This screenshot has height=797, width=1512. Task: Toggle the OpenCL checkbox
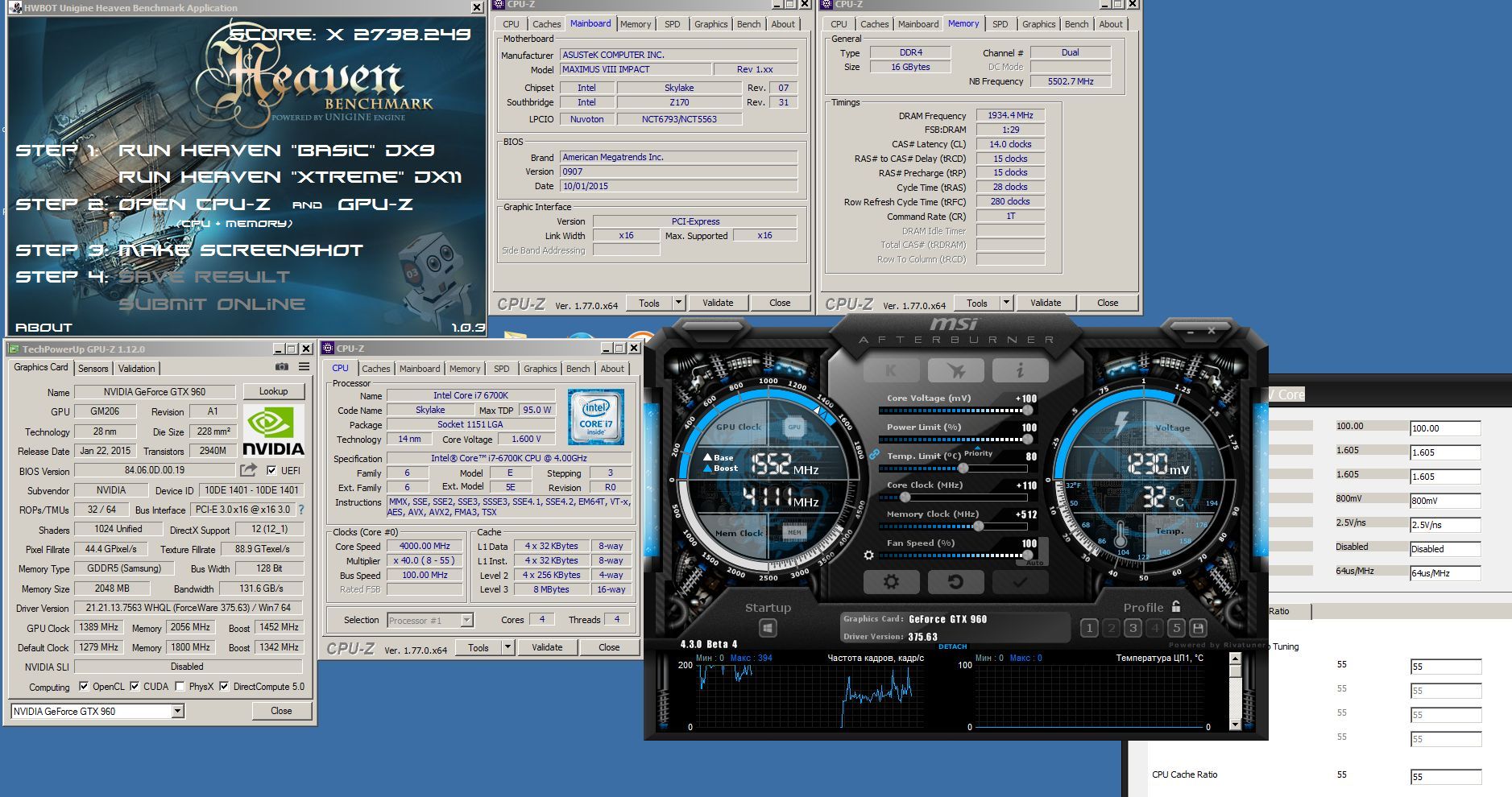[84, 687]
